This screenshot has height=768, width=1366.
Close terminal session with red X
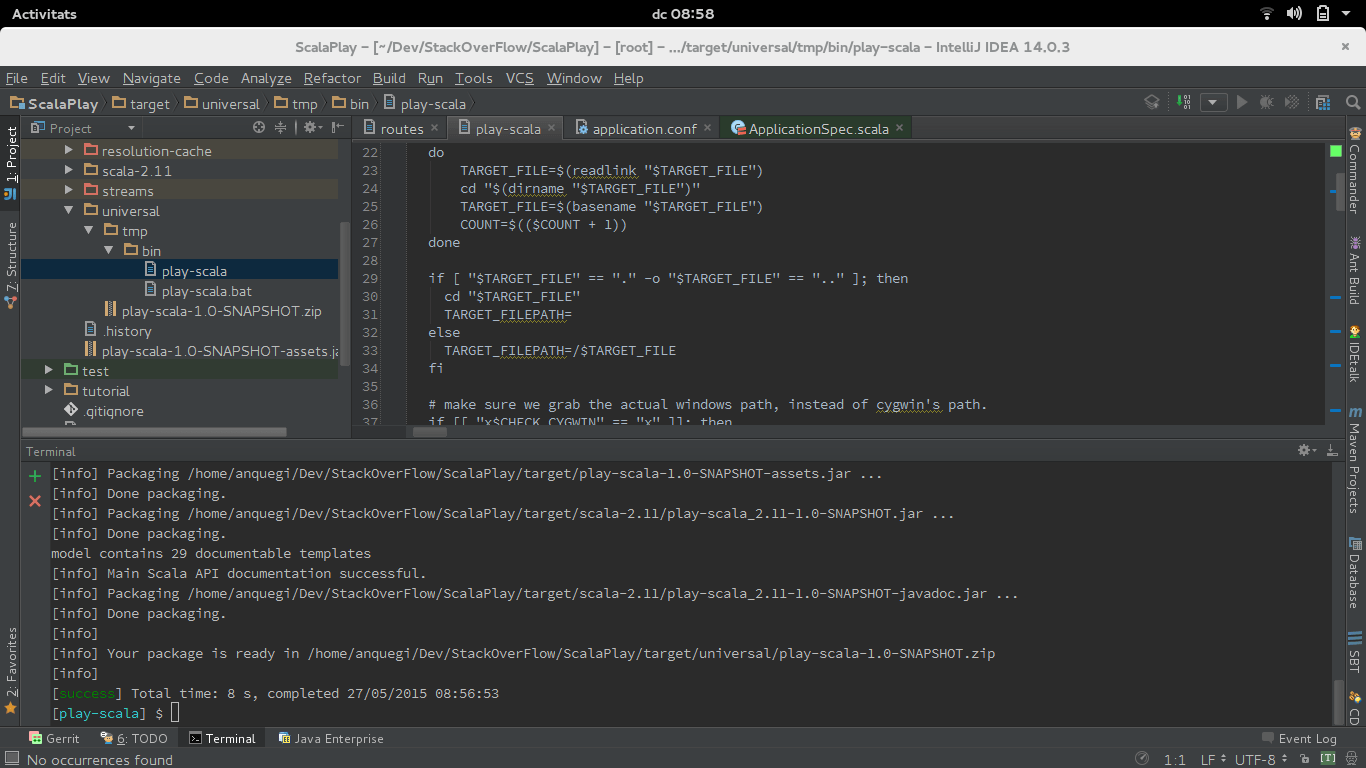35,500
